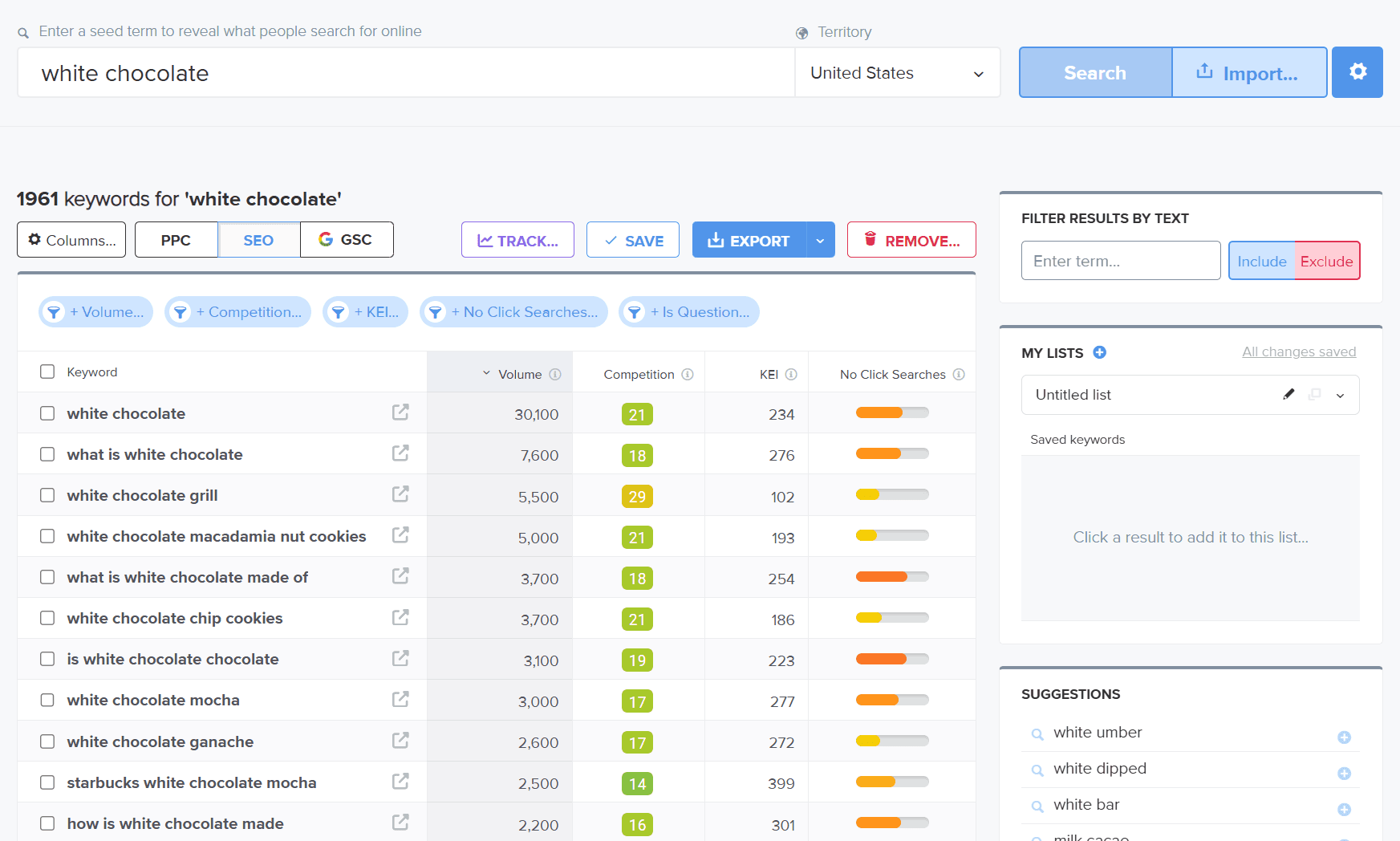Open external link for 'starbucks white chocolate mocha'
Viewport: 1400px width, 841px height.
(400, 782)
